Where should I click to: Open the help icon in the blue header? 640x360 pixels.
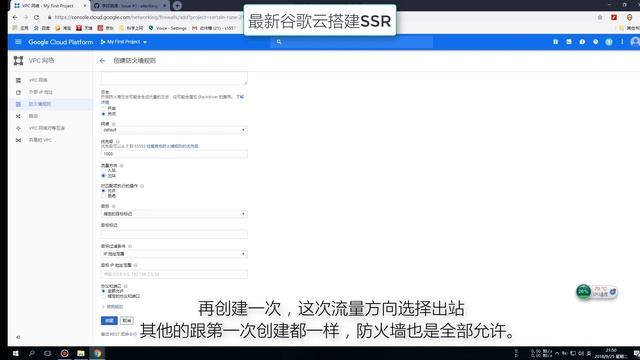tap(596, 42)
